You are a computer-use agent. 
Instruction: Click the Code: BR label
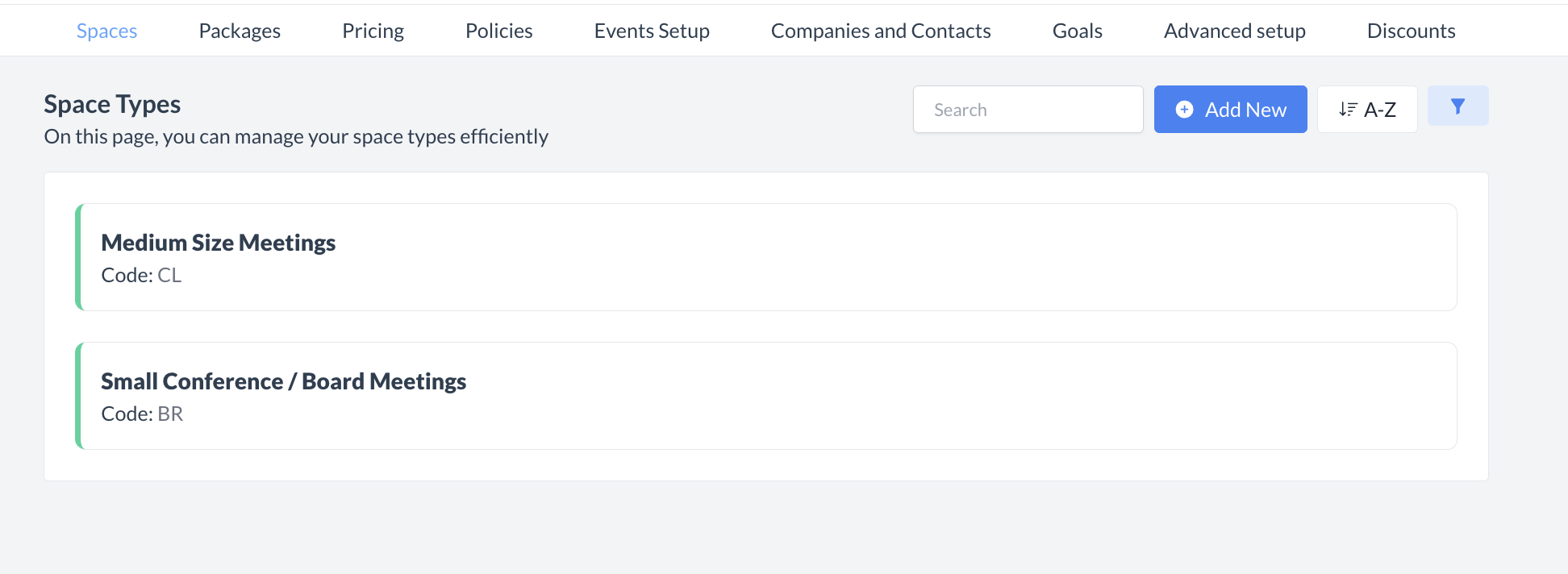[x=142, y=414]
